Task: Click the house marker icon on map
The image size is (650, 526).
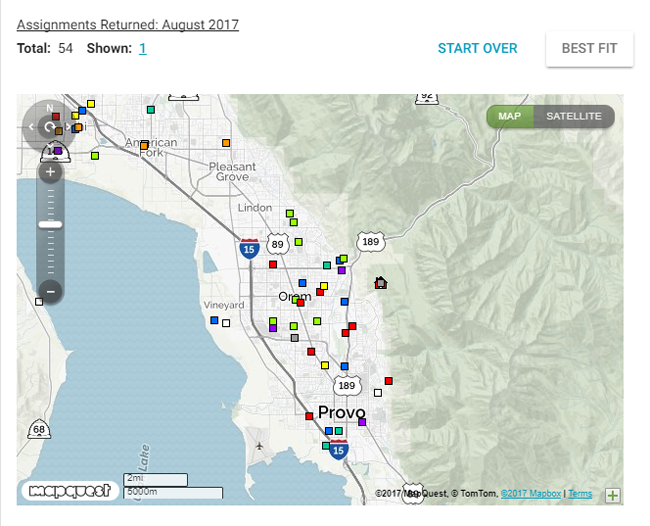Action: pyautogui.click(x=381, y=283)
